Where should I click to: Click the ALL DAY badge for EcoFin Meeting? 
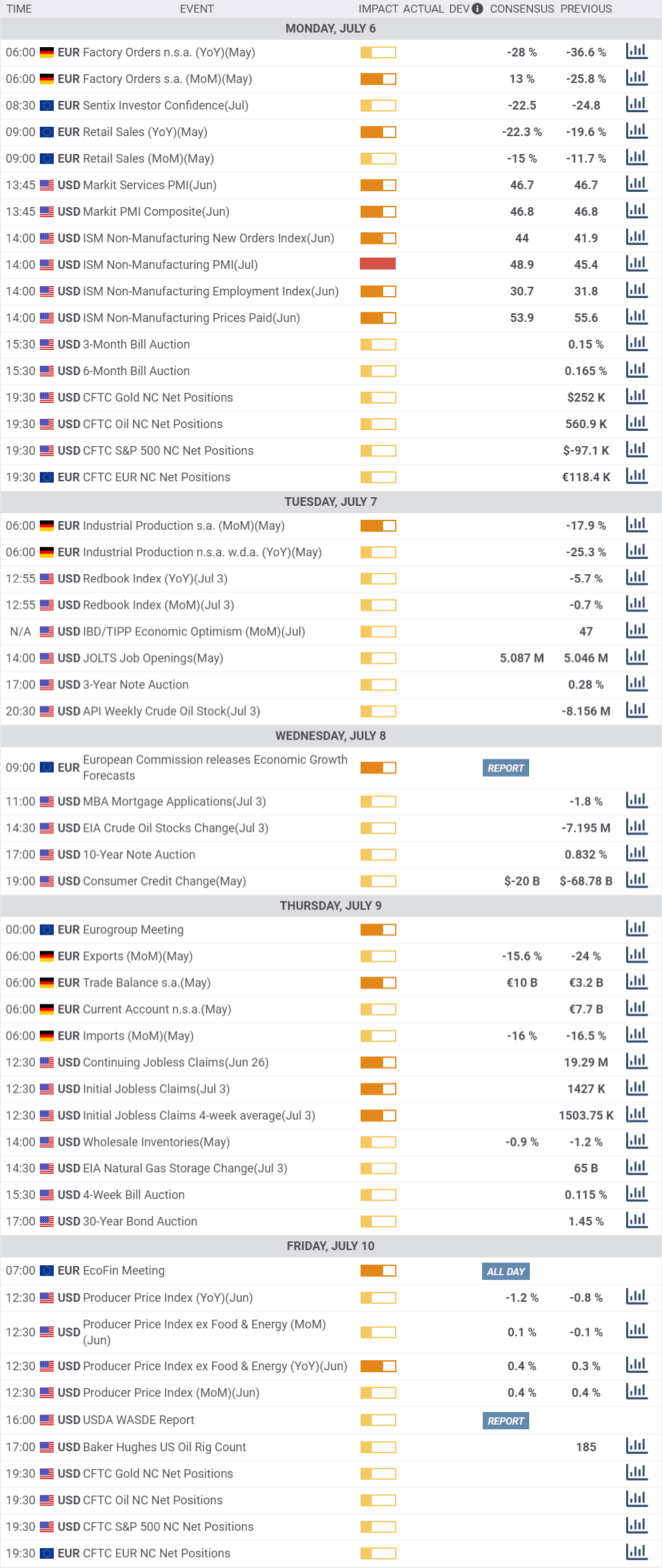[505, 1271]
